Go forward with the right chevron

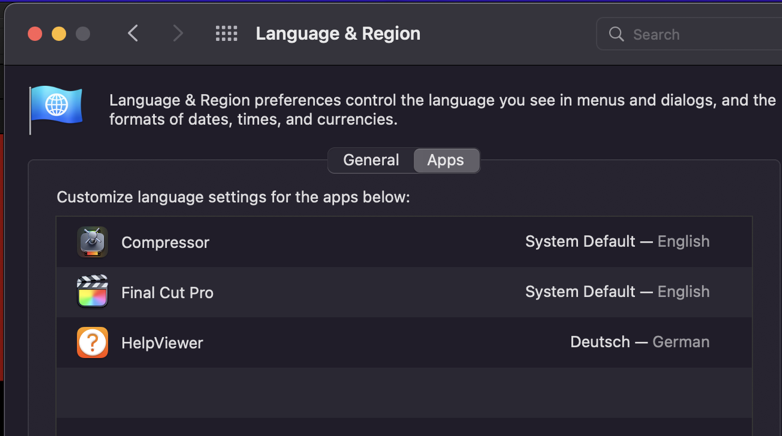[x=177, y=34]
